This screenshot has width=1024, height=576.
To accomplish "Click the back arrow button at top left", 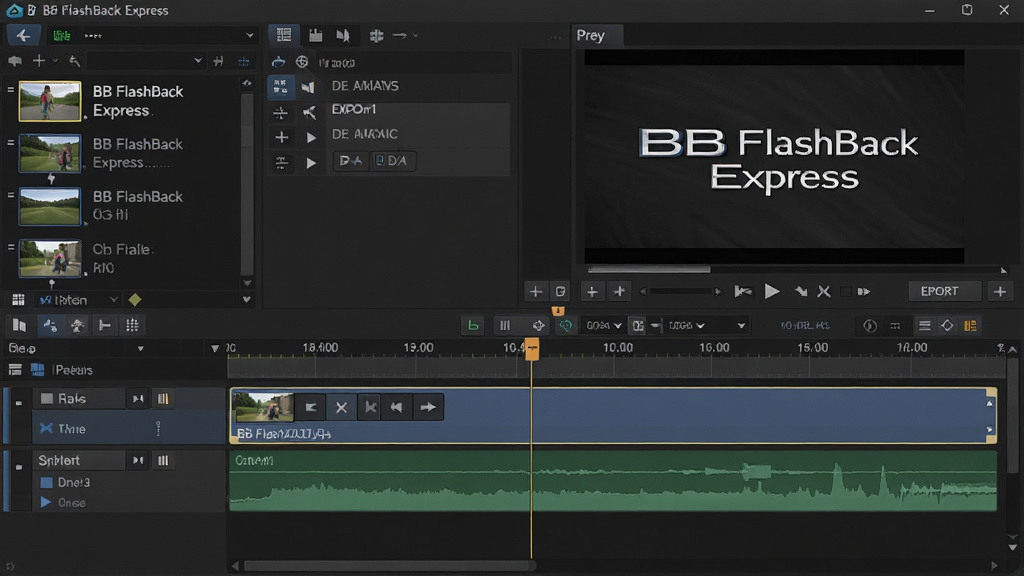I will tap(24, 35).
